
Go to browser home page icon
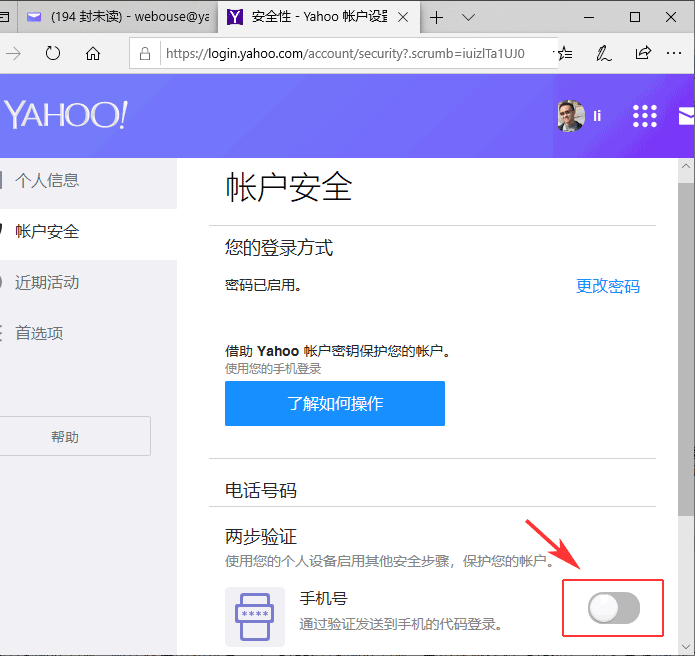pos(93,54)
